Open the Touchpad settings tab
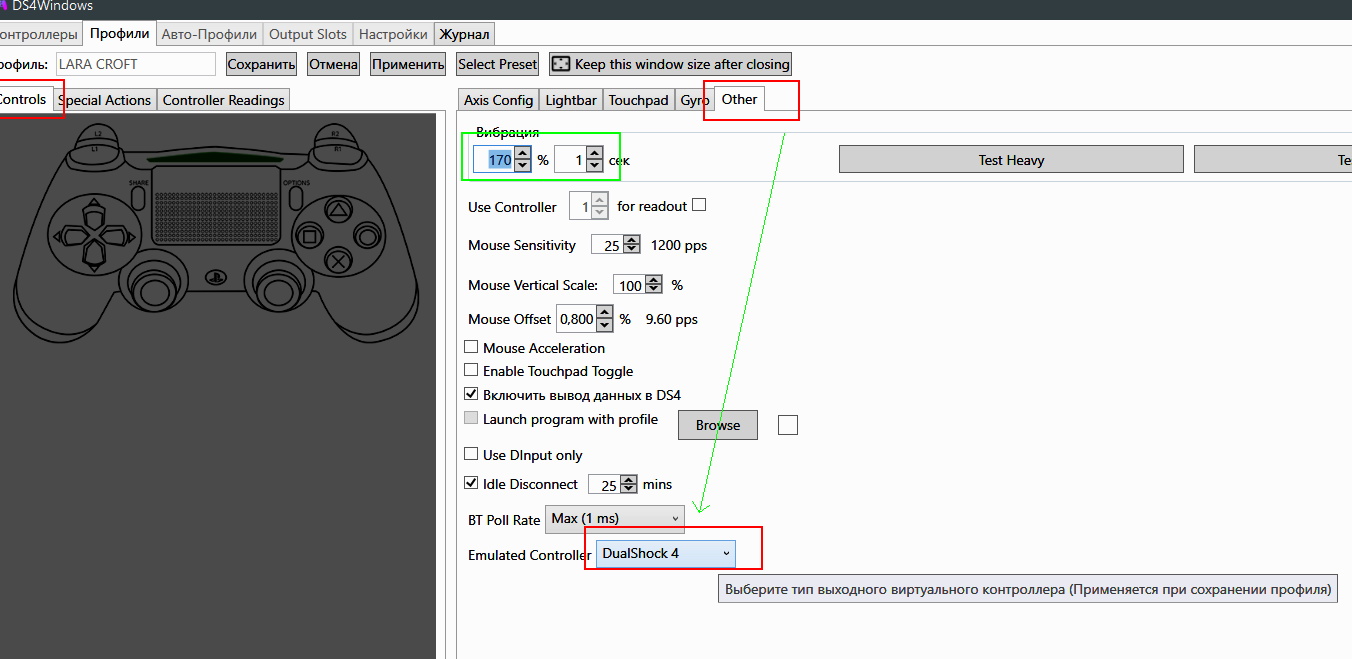Screen dimensions: 1352x659 tap(638, 100)
